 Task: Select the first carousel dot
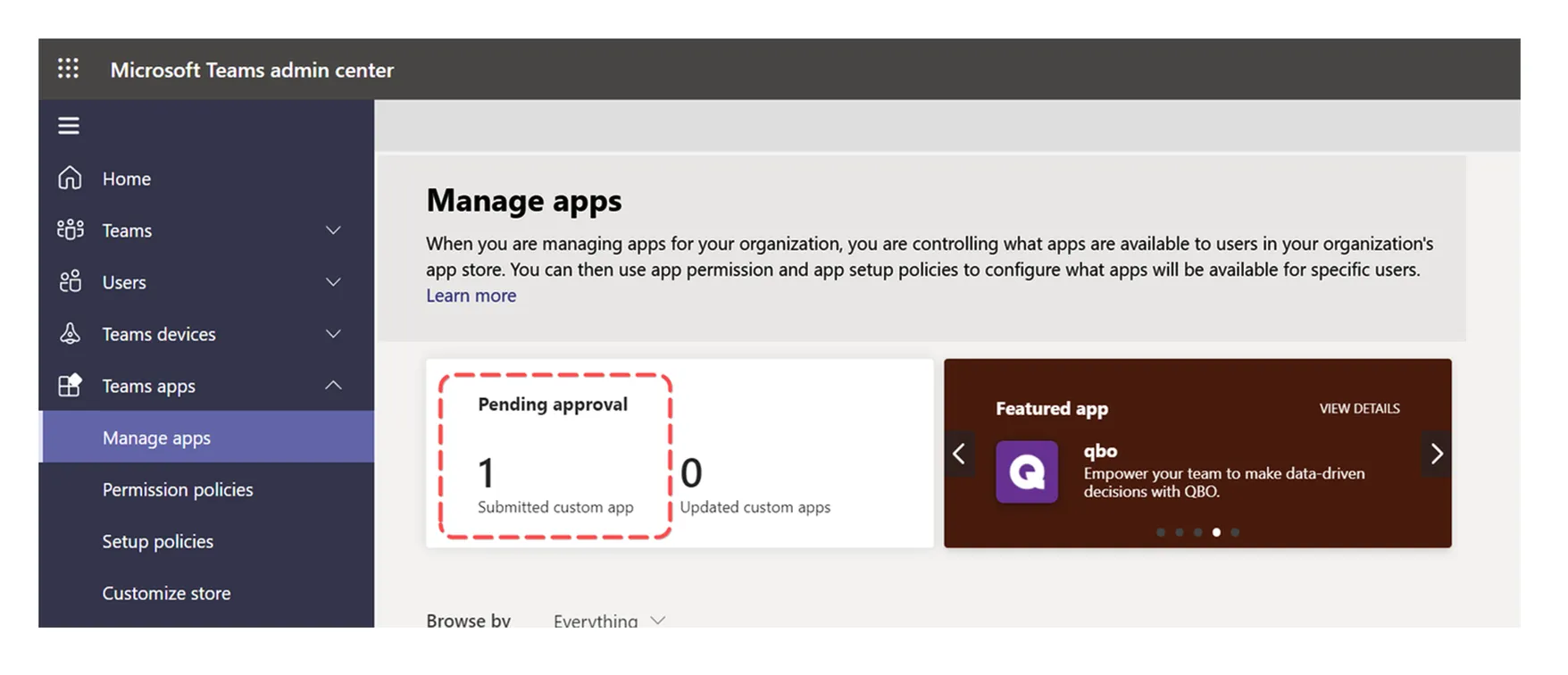(x=1161, y=532)
